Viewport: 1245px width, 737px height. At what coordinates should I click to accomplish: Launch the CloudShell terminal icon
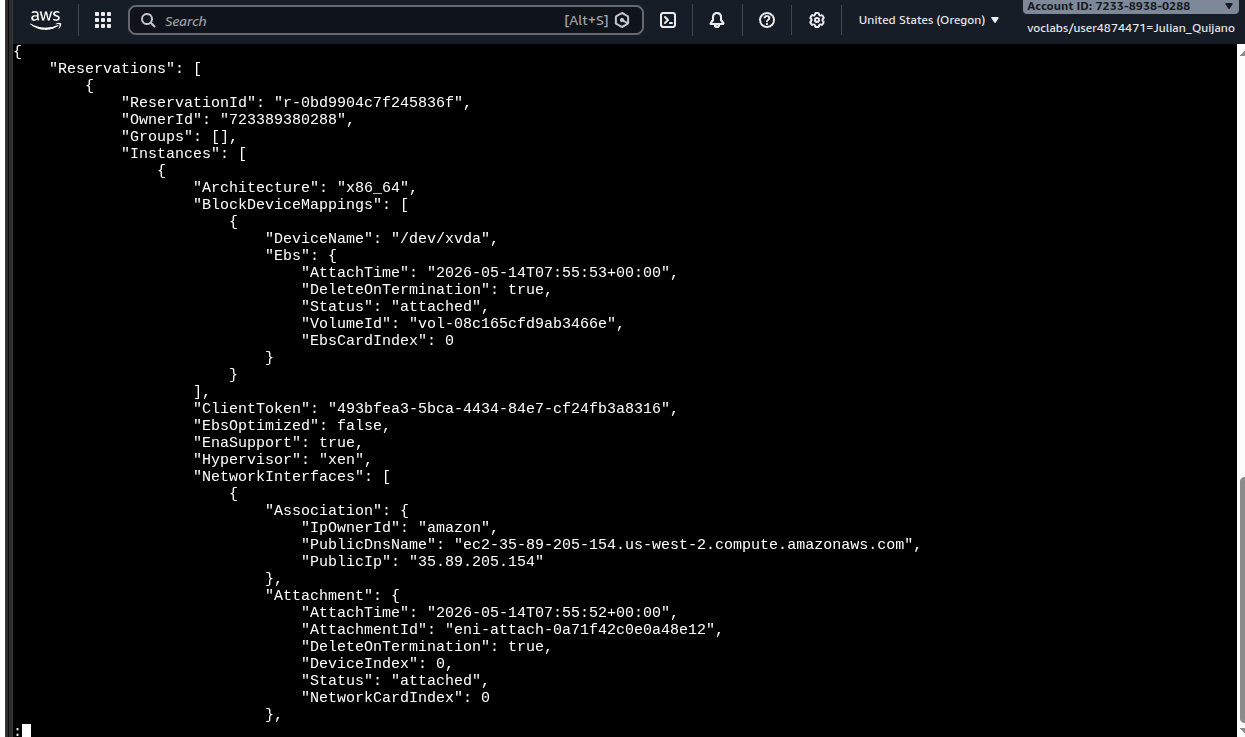click(x=668, y=20)
